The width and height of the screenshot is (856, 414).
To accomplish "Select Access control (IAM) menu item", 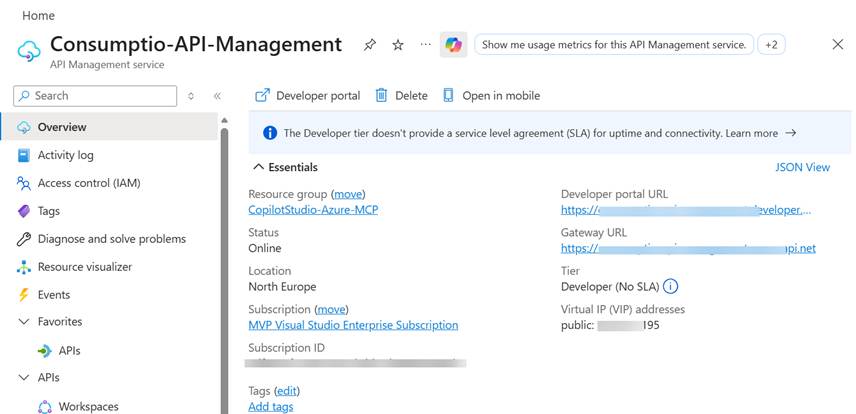I will [x=88, y=183].
